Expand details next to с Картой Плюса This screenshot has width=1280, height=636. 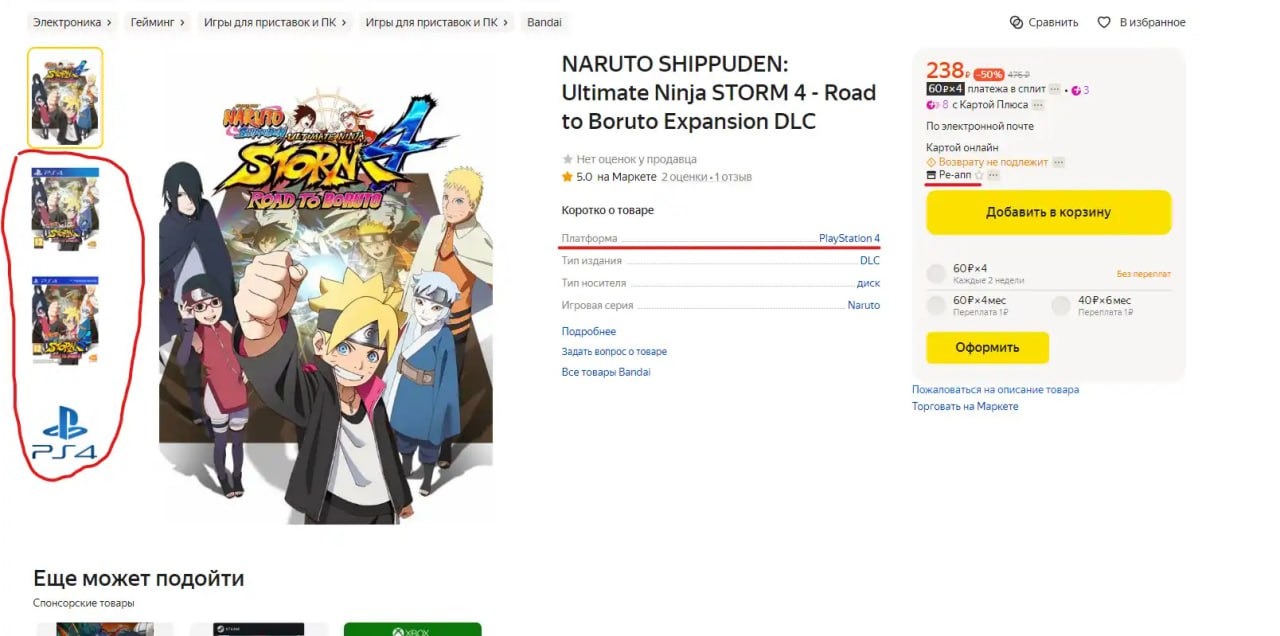click(x=1038, y=105)
